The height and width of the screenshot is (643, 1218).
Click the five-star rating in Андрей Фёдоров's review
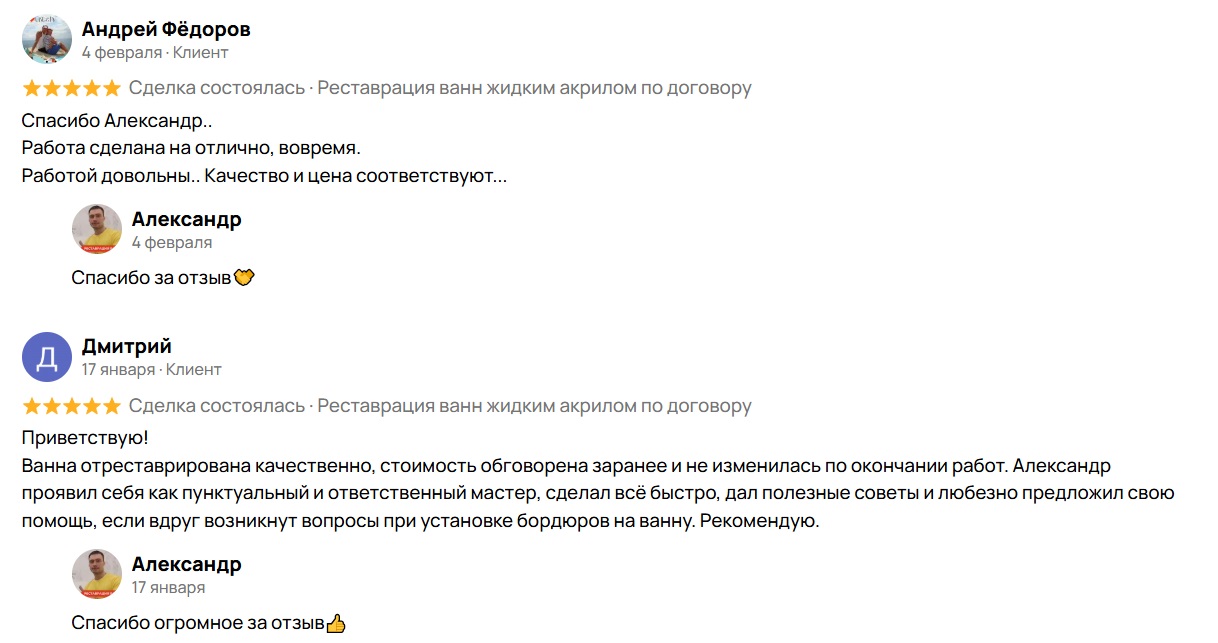[71, 88]
